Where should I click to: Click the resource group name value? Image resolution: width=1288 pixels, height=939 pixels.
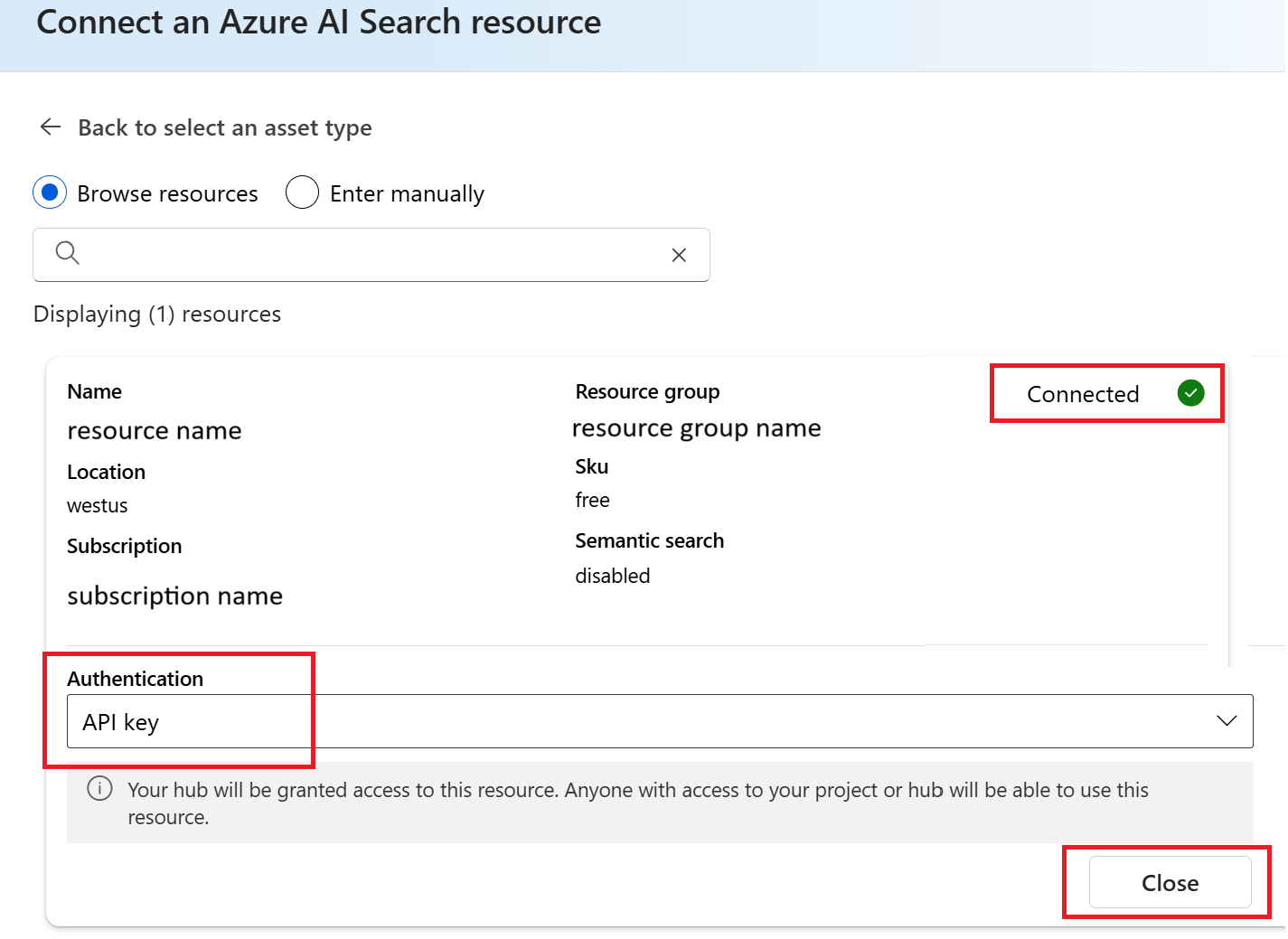pos(696,428)
